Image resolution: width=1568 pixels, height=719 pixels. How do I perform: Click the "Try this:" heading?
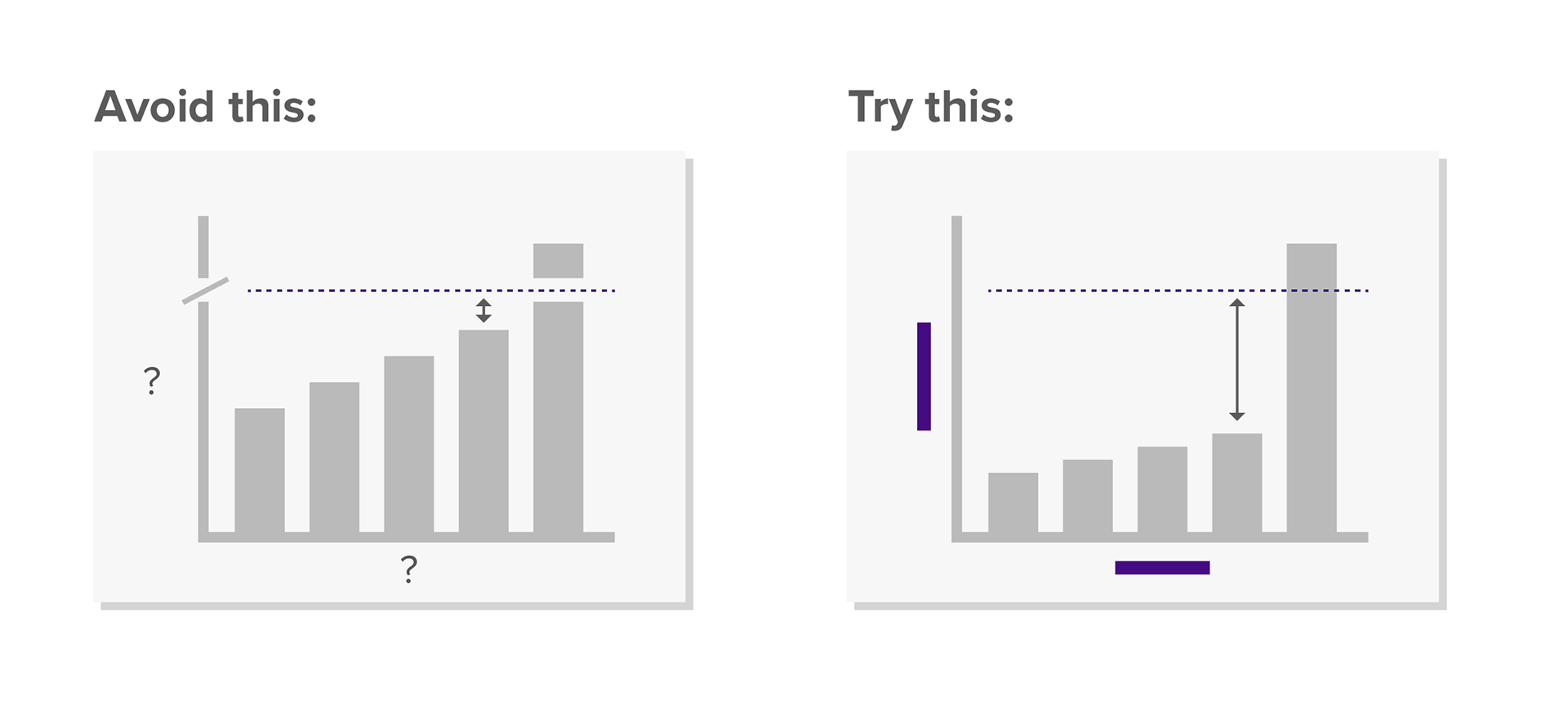[x=932, y=109]
